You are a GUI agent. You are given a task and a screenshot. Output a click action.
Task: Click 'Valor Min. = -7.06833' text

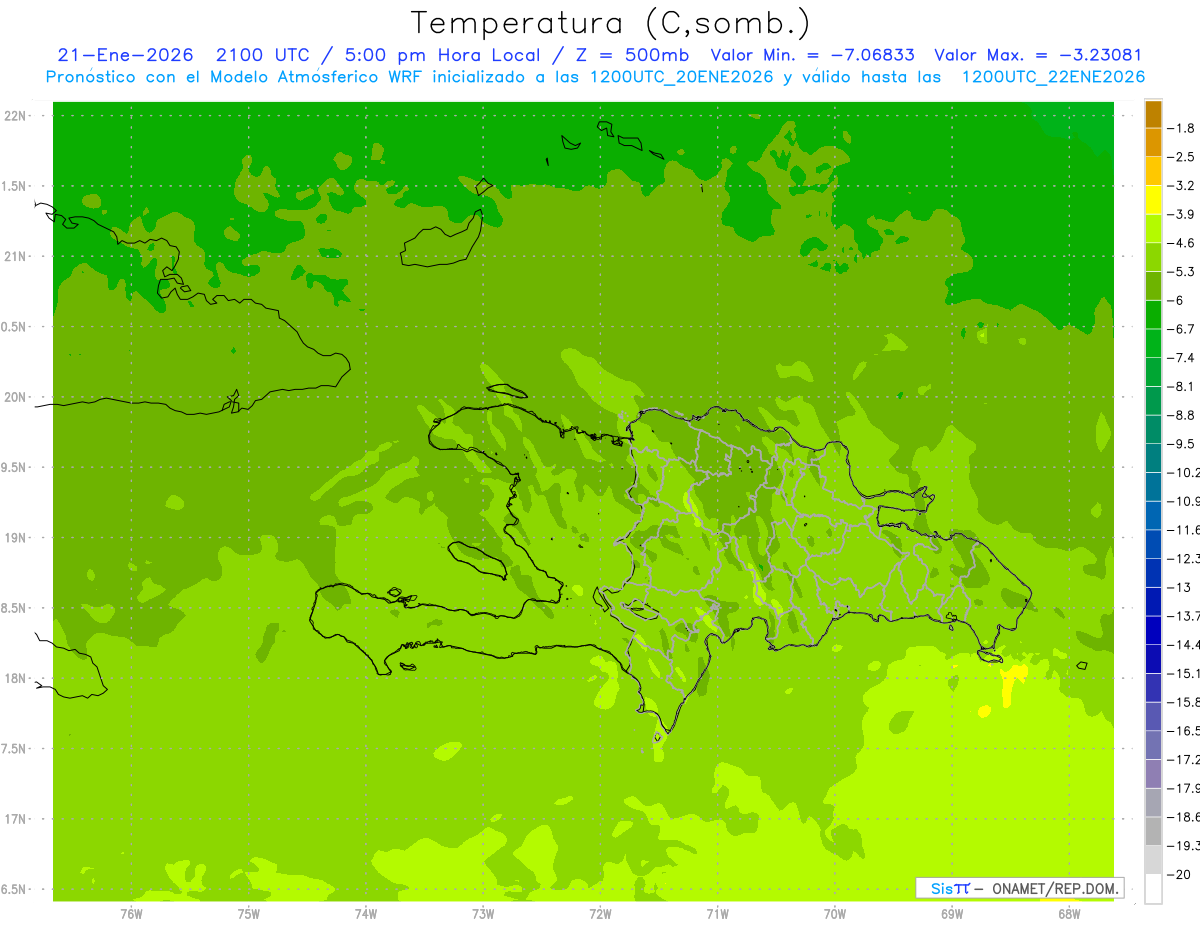[x=812, y=55]
